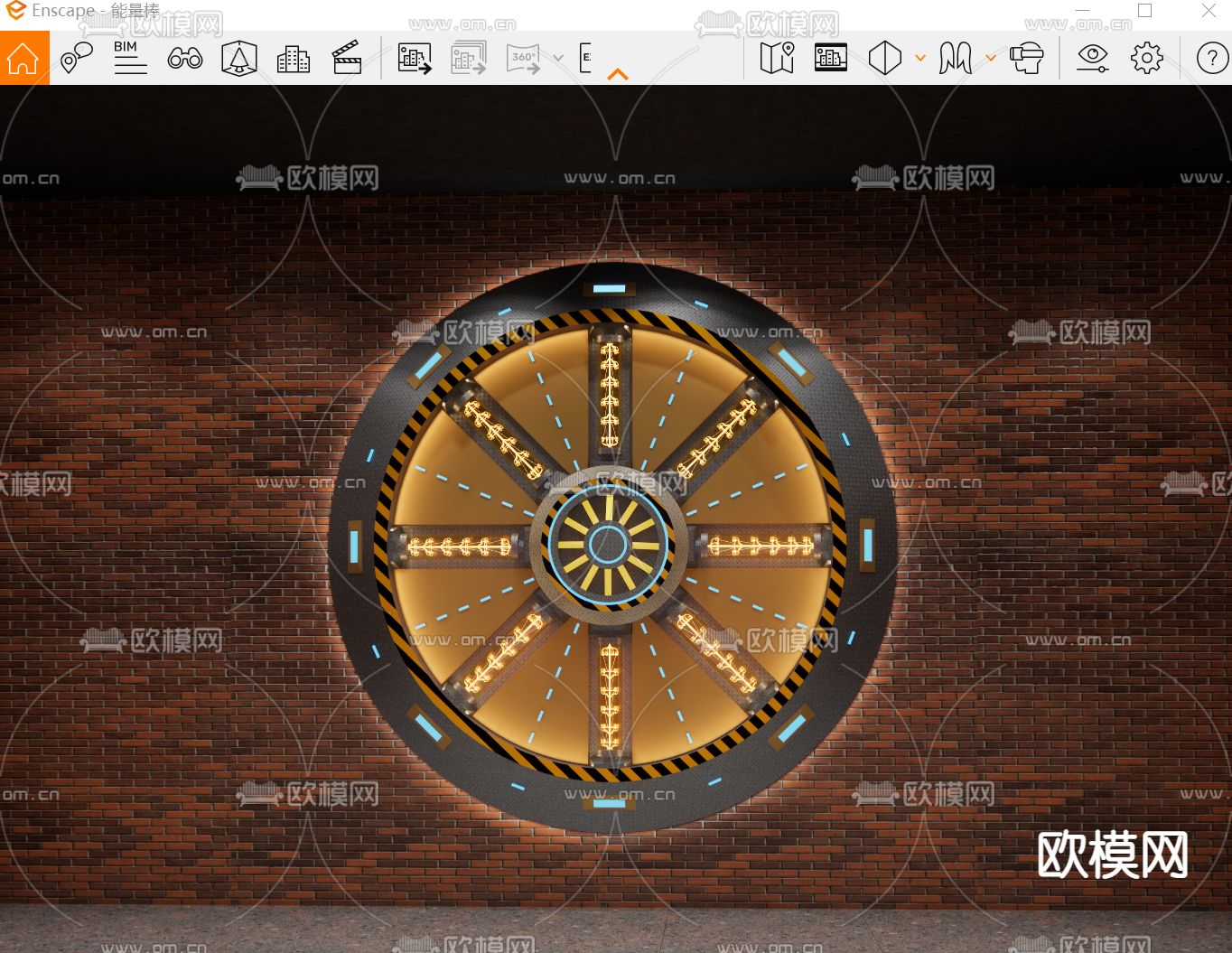Open the binoculars view management icon
The image size is (1232, 953).
185,60
